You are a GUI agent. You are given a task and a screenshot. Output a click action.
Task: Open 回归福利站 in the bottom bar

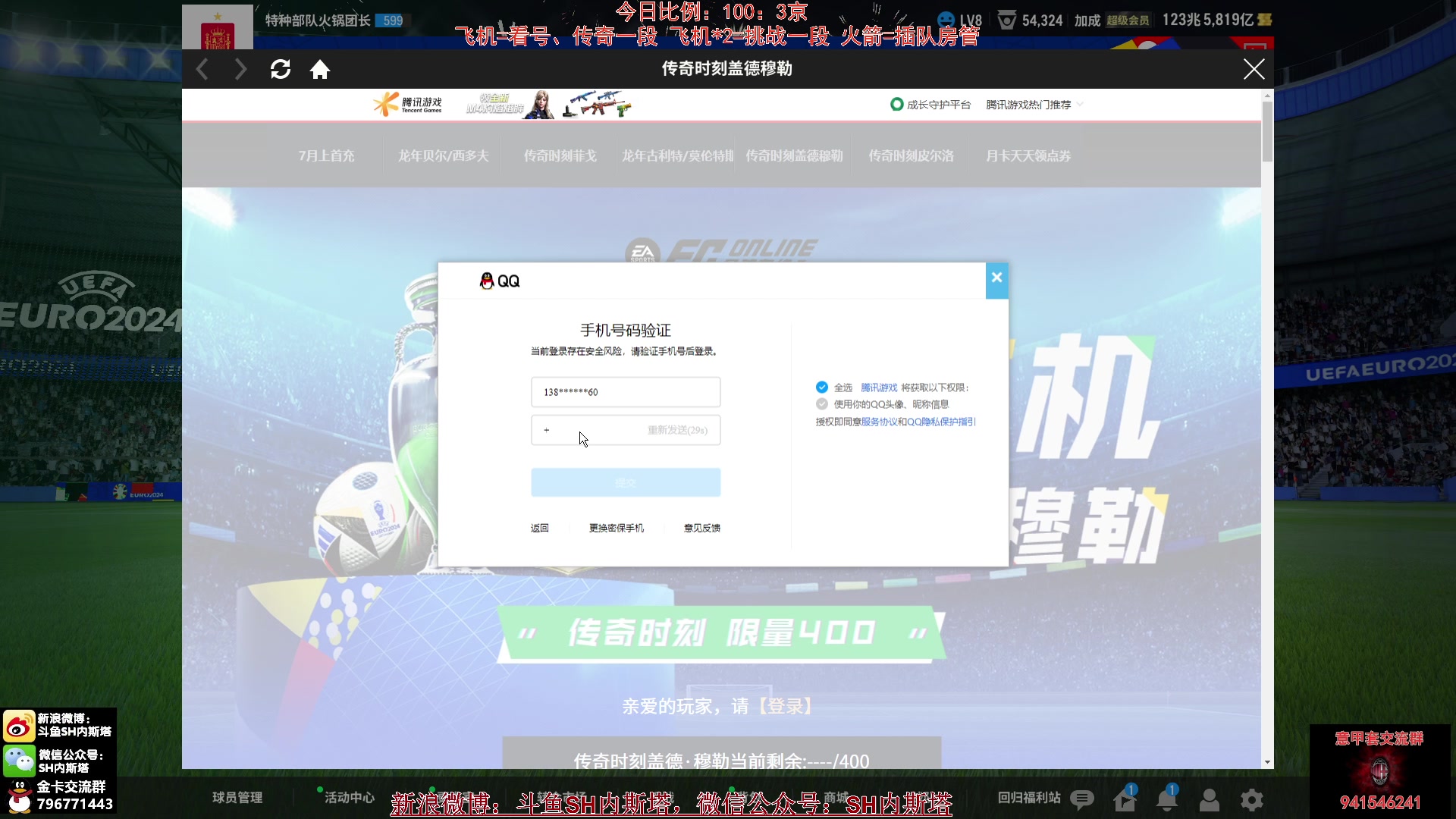pos(1029,797)
